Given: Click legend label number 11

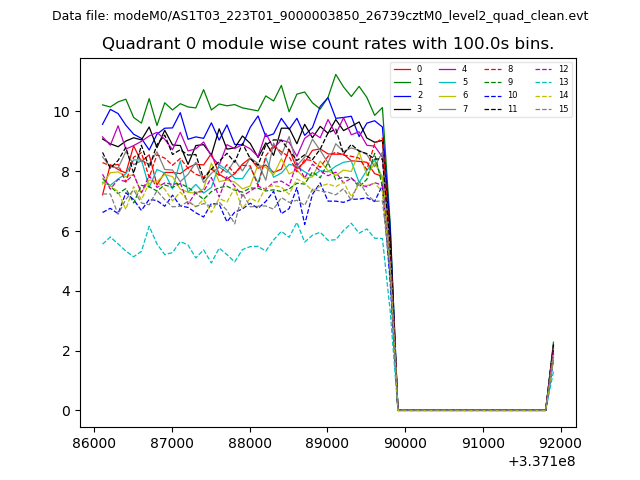Looking at the screenshot, I should [x=513, y=108].
